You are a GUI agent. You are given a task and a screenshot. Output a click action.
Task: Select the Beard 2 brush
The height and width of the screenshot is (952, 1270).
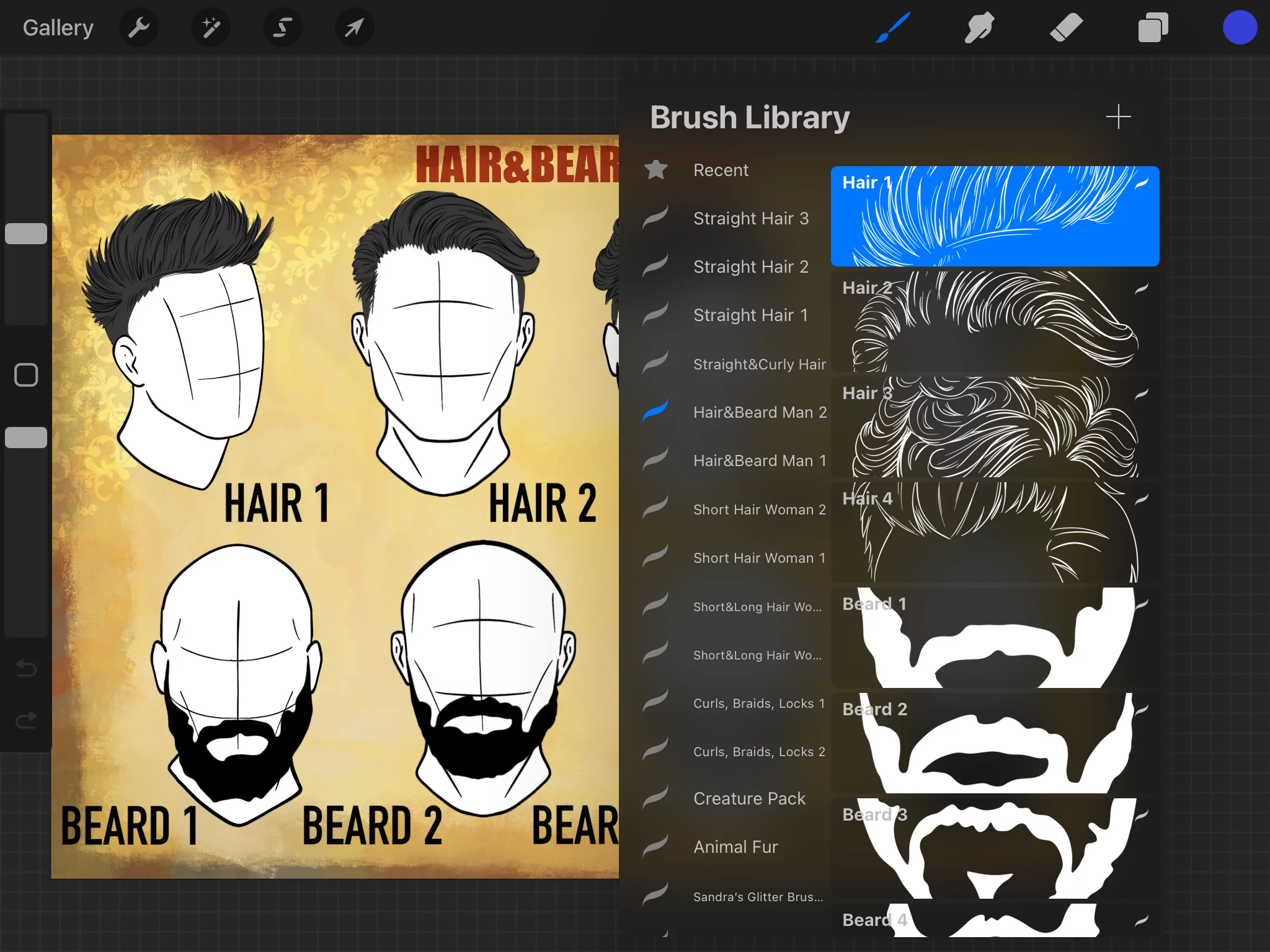coord(995,743)
